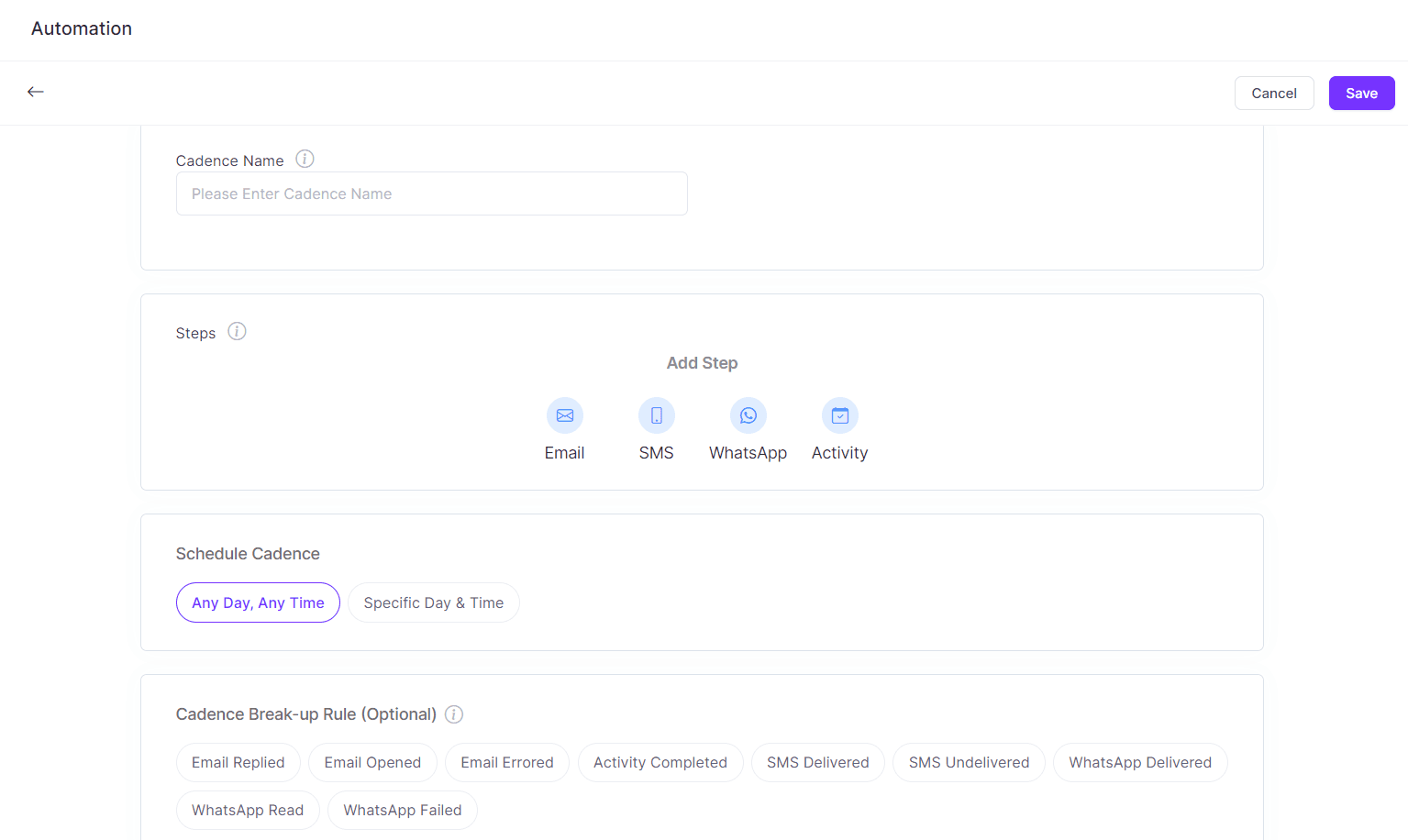This screenshot has height=840, width=1408.
Task: Enable the SMS Delivered break-up rule
Action: click(817, 762)
